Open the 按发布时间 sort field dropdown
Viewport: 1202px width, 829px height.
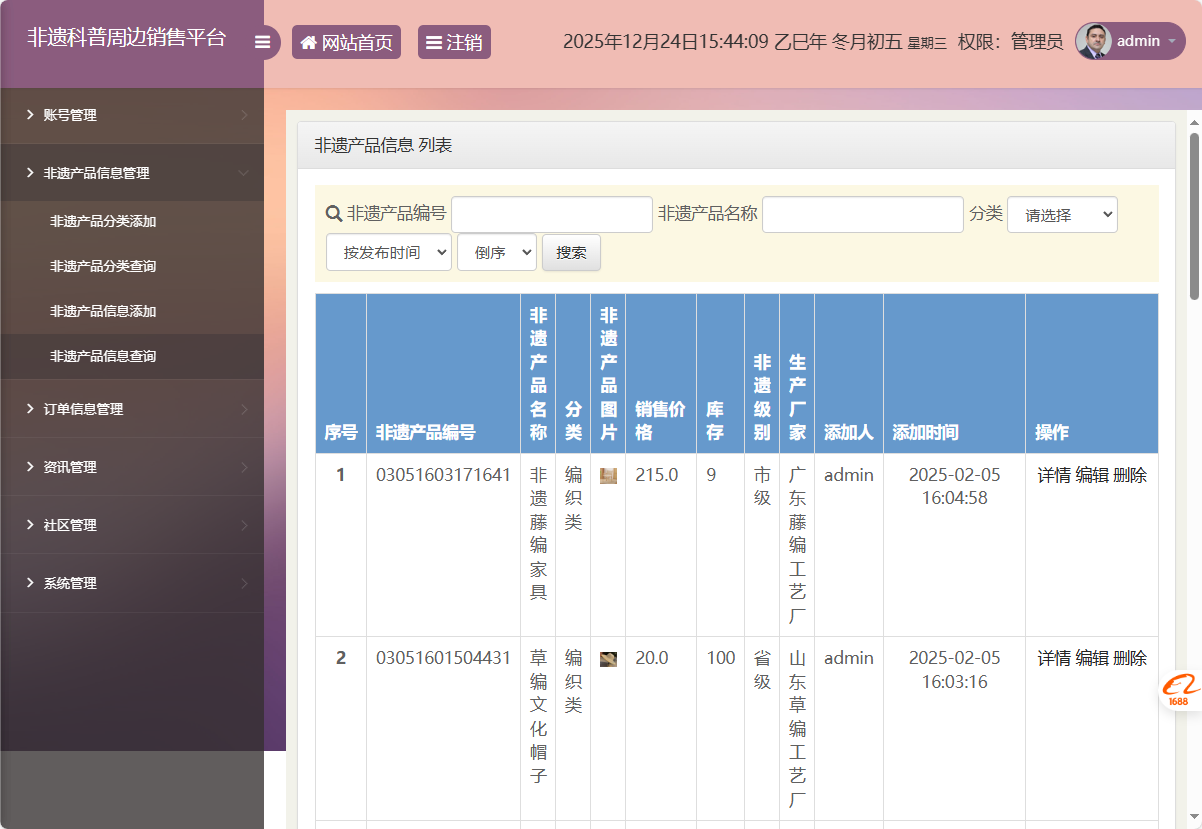click(x=388, y=252)
